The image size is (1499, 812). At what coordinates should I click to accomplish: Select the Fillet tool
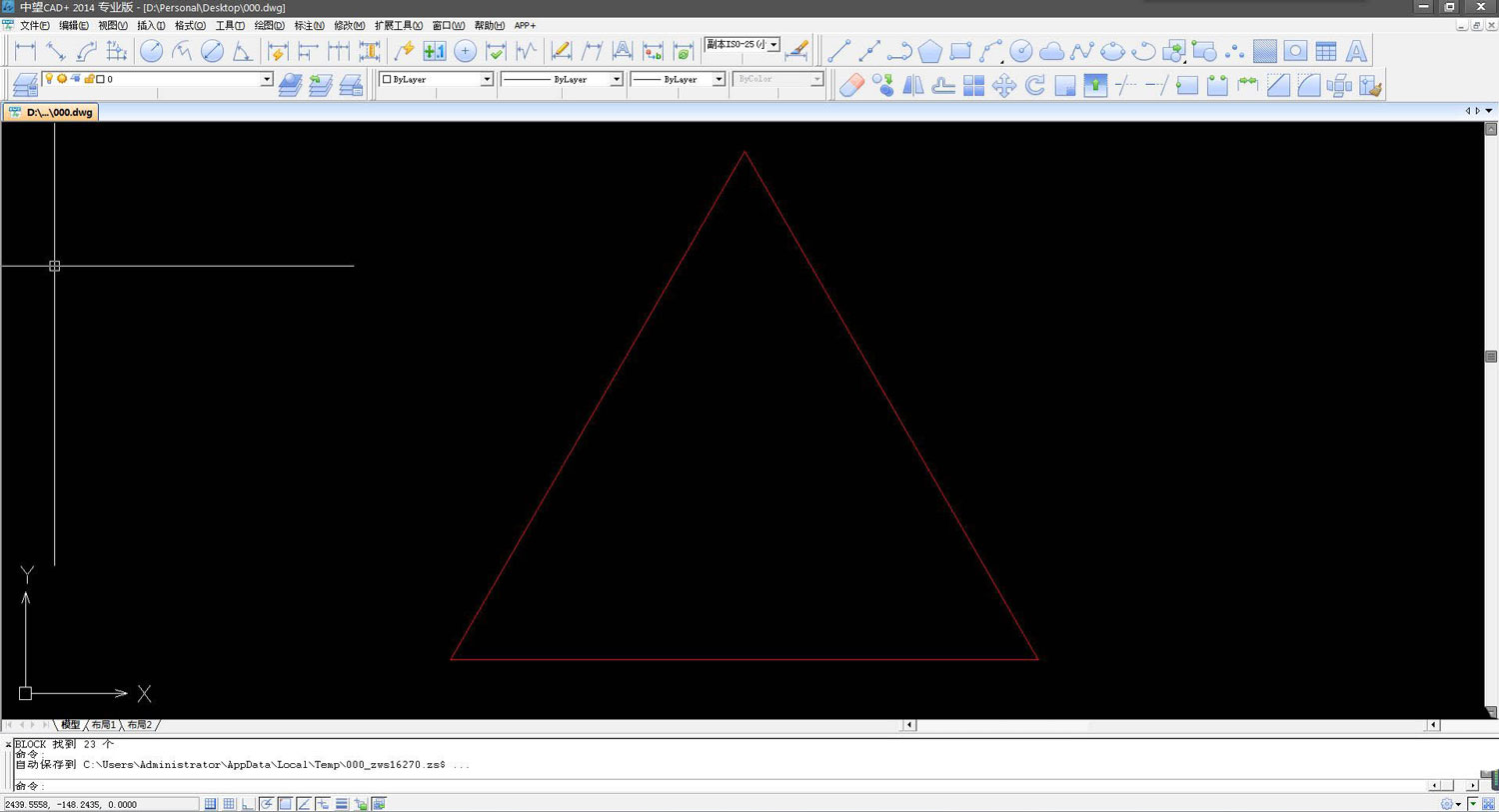(1308, 85)
